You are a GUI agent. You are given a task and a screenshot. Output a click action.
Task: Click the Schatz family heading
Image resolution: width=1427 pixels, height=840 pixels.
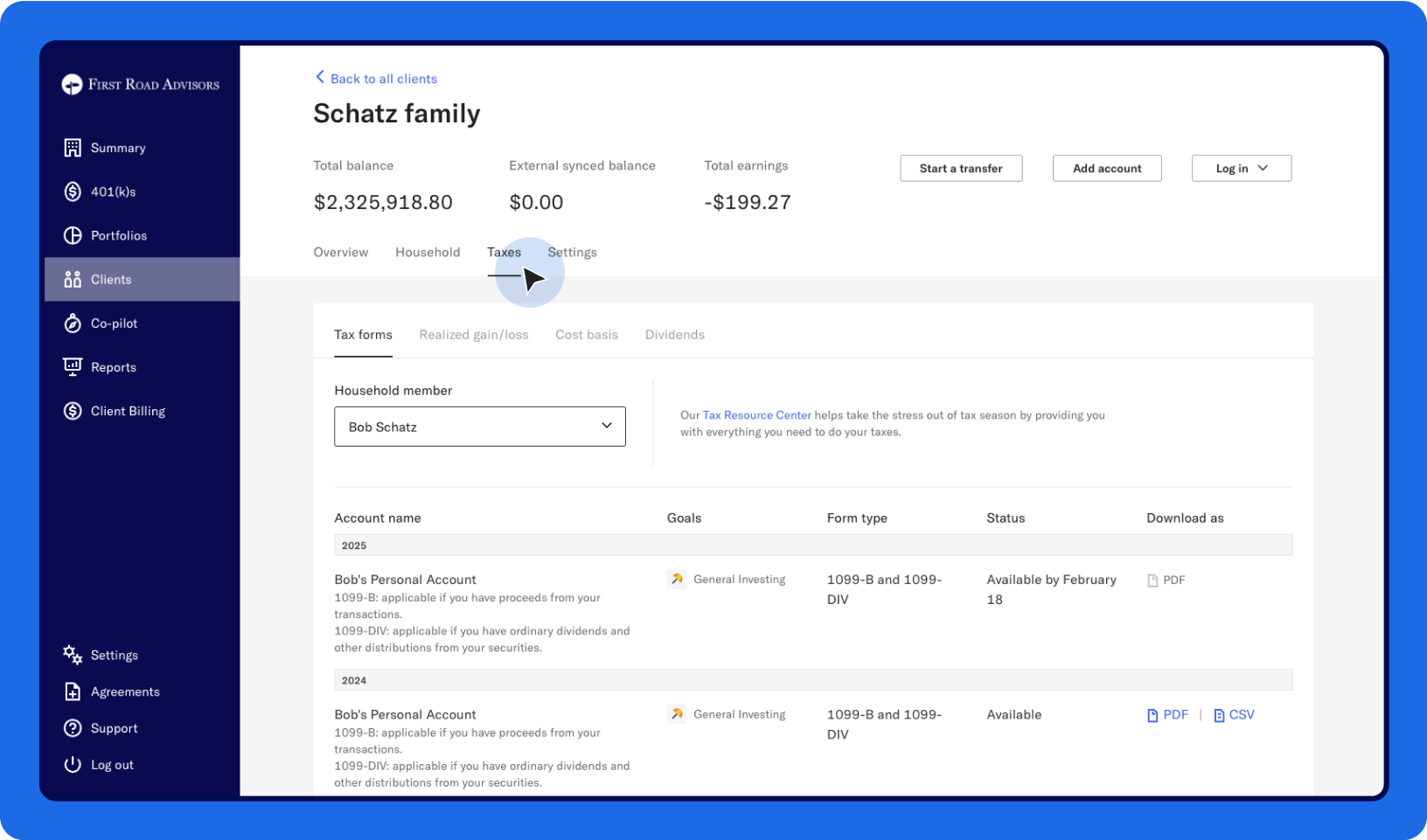(397, 114)
